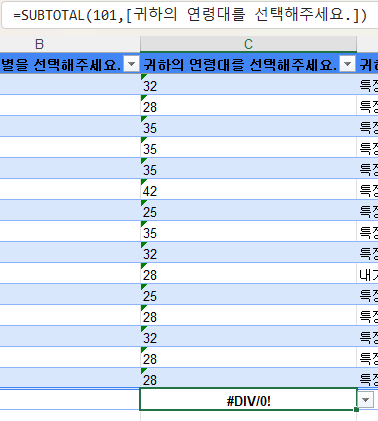This screenshot has height=421, width=378.
Task: Open total row function dropdown beside #DIV/0!
Action: point(365,399)
